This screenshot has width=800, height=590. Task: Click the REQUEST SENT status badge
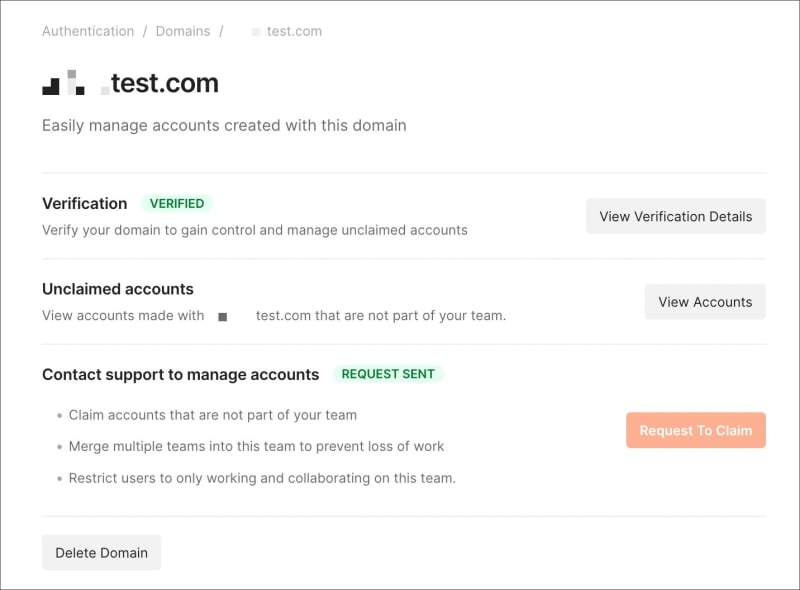coord(388,374)
